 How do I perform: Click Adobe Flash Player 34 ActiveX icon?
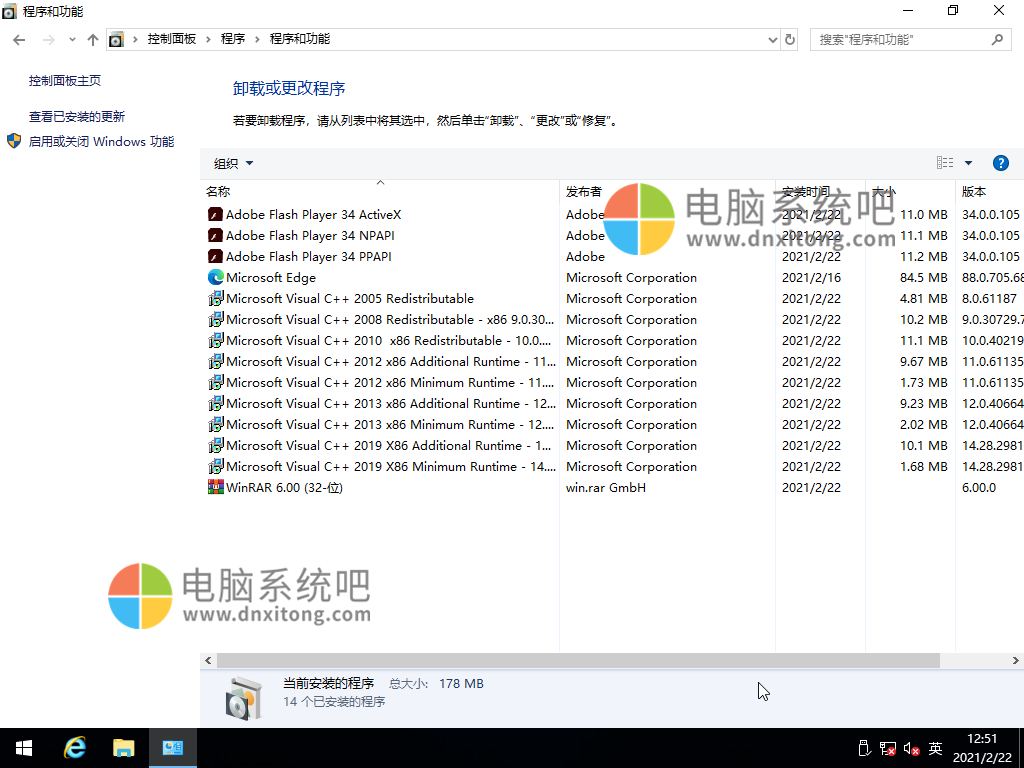coord(215,214)
